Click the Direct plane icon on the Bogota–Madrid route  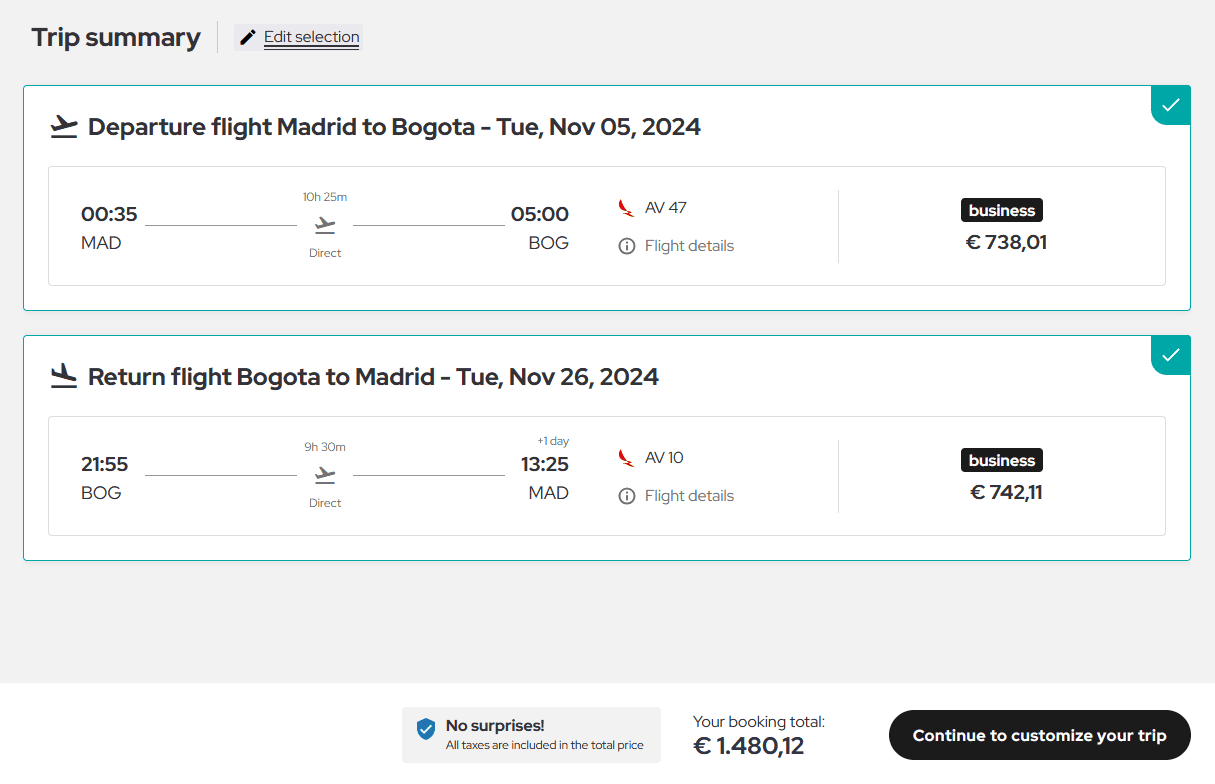coord(325,475)
